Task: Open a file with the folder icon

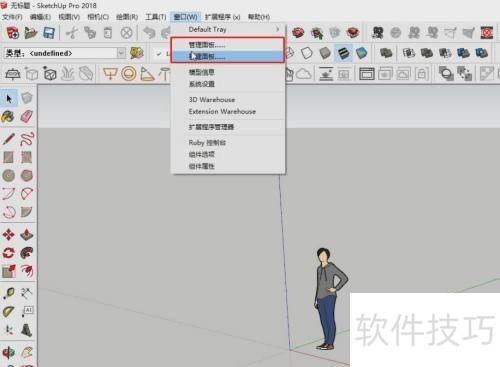Action: tap(31, 33)
